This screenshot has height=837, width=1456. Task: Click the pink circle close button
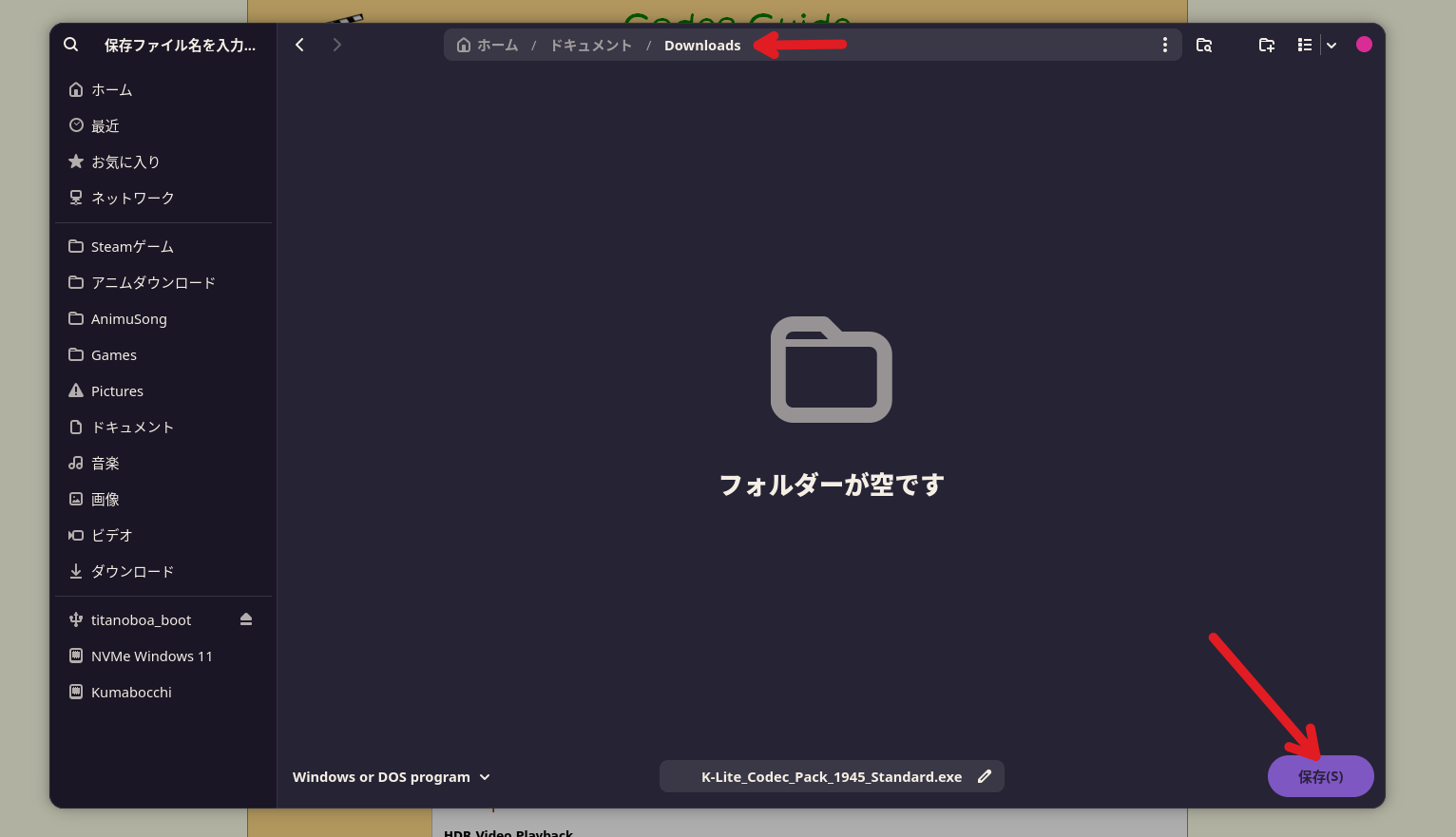(1364, 45)
